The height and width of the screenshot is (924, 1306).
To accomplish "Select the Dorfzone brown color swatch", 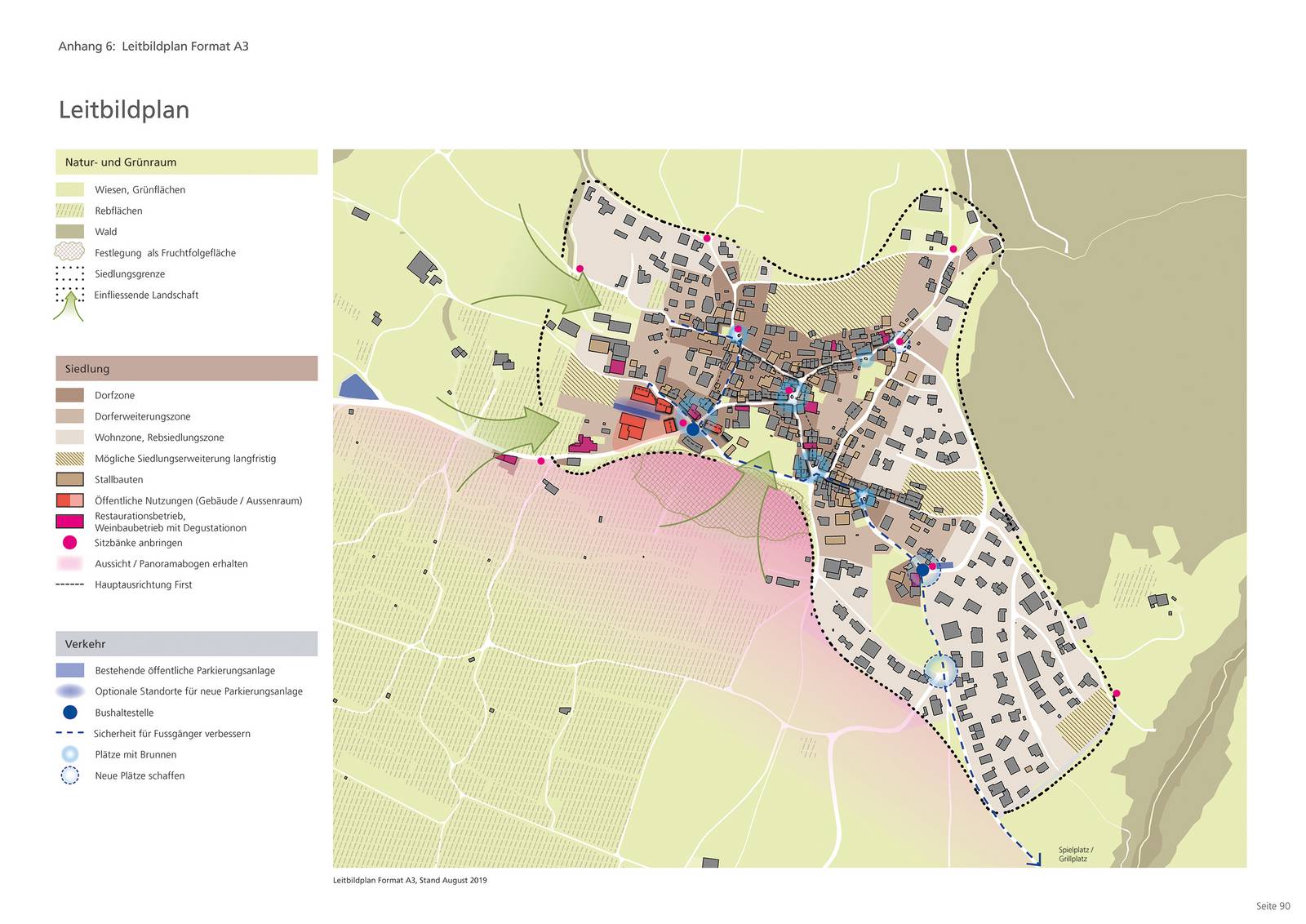I will click(69, 395).
